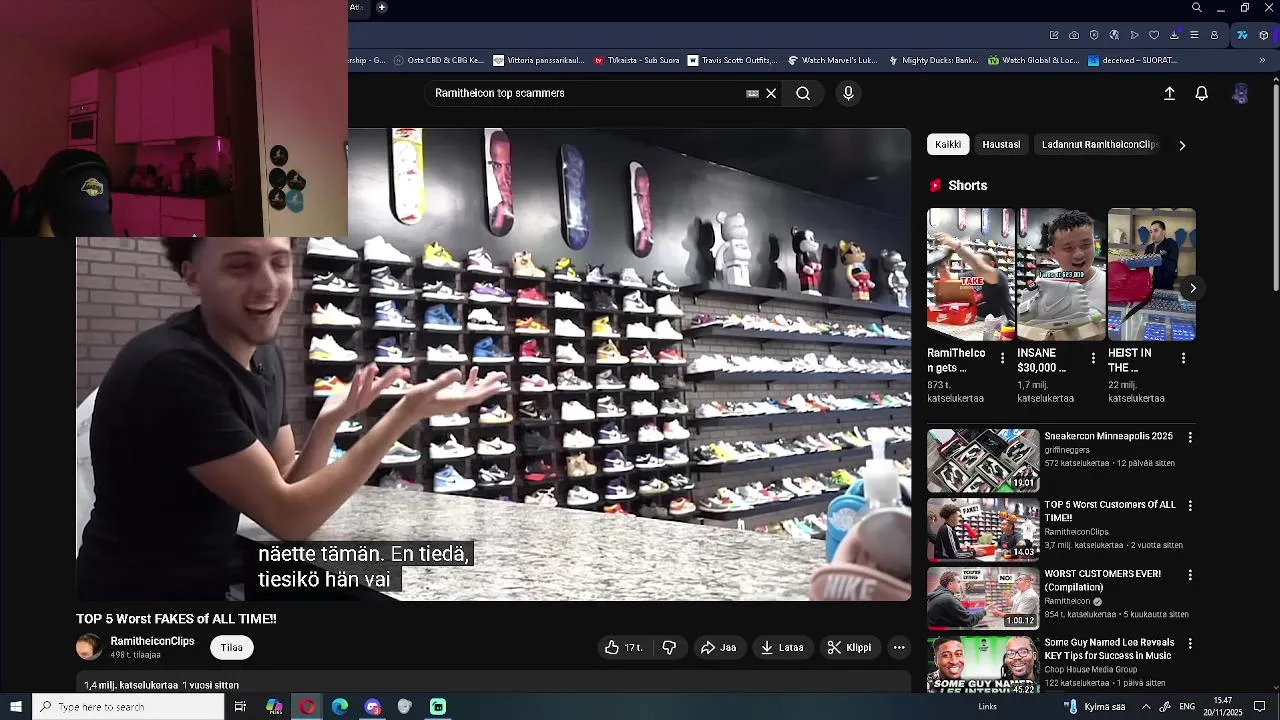Show more filter chips with the right arrow
The height and width of the screenshot is (720, 1280).
(x=1182, y=145)
